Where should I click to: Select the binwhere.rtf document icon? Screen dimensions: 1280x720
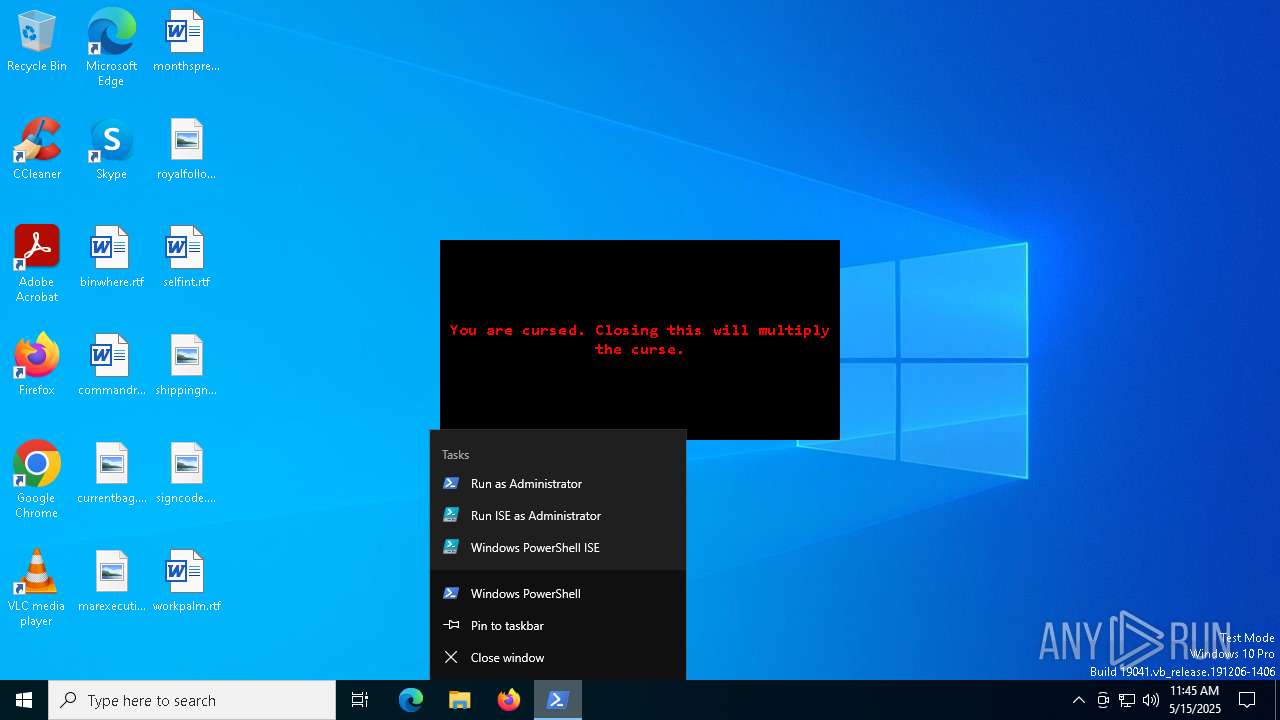(111, 258)
